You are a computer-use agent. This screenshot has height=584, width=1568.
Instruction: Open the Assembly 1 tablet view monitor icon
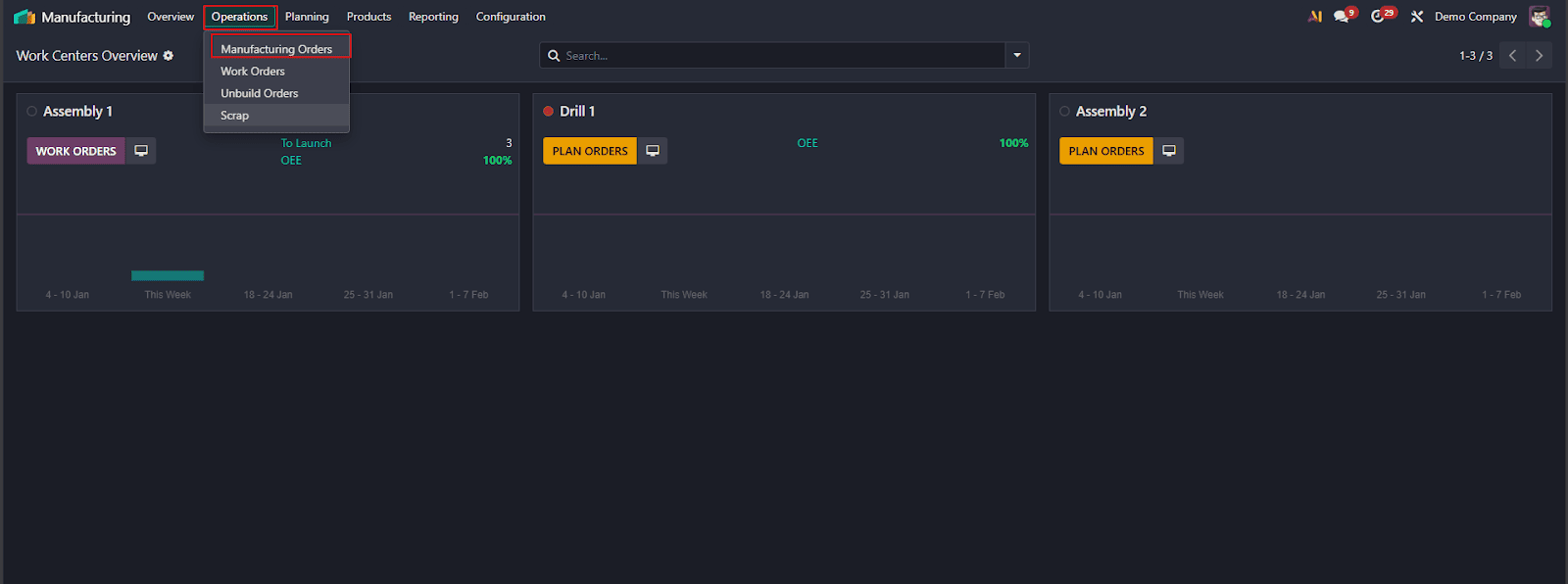tap(141, 151)
